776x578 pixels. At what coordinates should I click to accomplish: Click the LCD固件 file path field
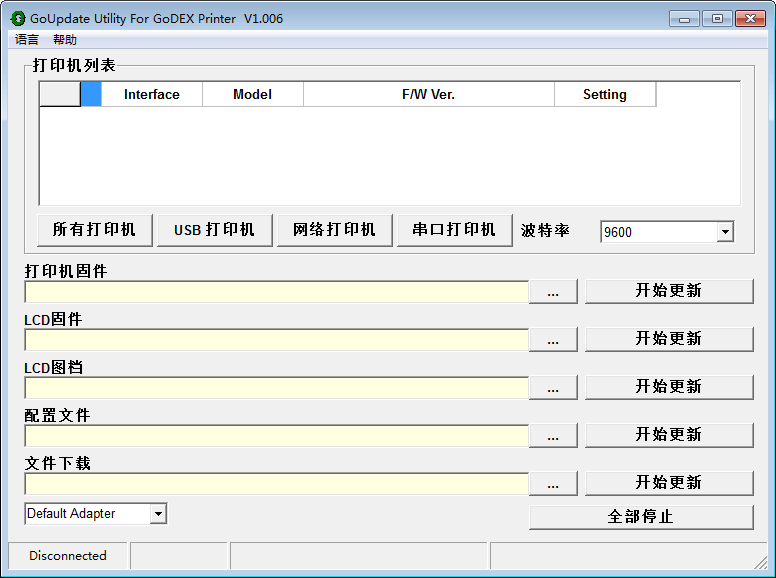pos(277,339)
